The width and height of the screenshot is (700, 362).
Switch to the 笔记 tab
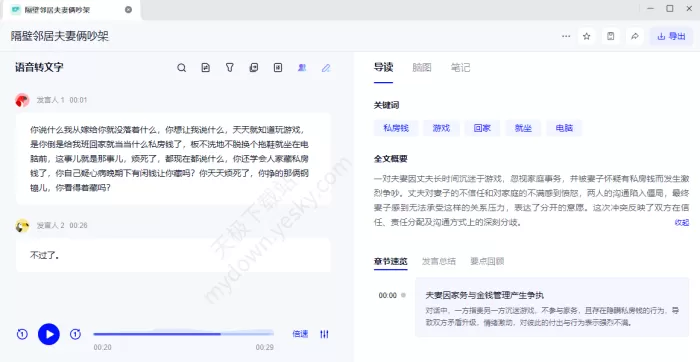click(x=460, y=68)
